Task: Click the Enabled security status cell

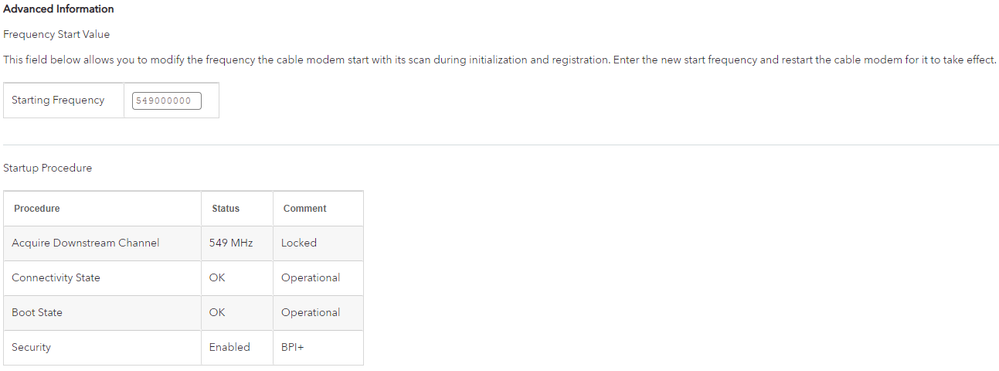Action: (237, 347)
